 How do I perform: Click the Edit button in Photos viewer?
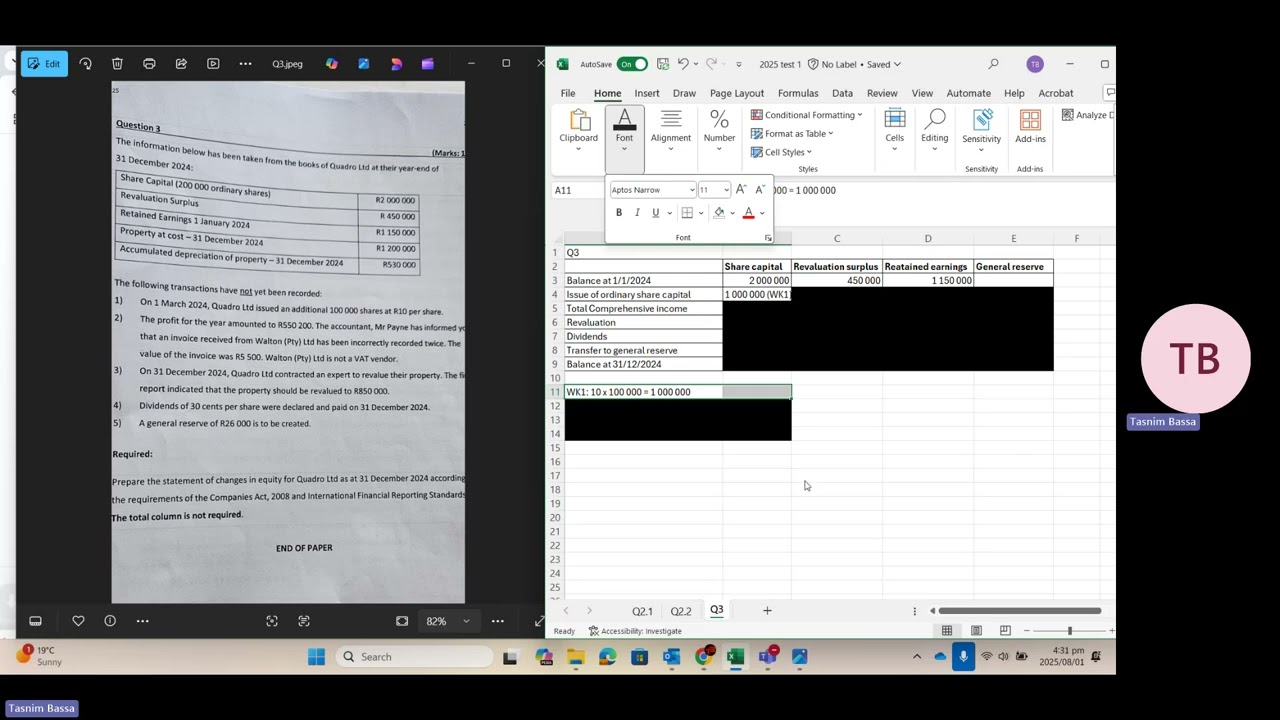pyautogui.click(x=44, y=64)
